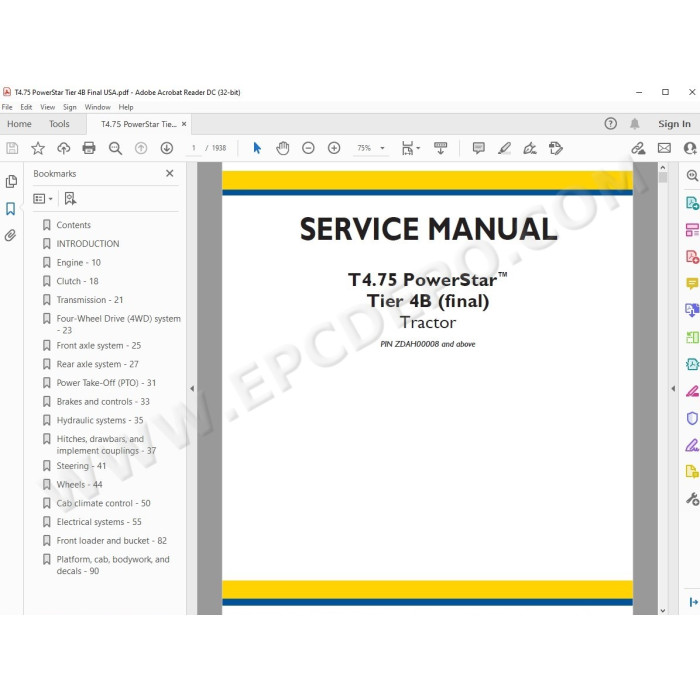Viewport: 700px width, 700px height.
Task: Open the Hydraulic systems - 35 bookmark
Action: coord(100,420)
